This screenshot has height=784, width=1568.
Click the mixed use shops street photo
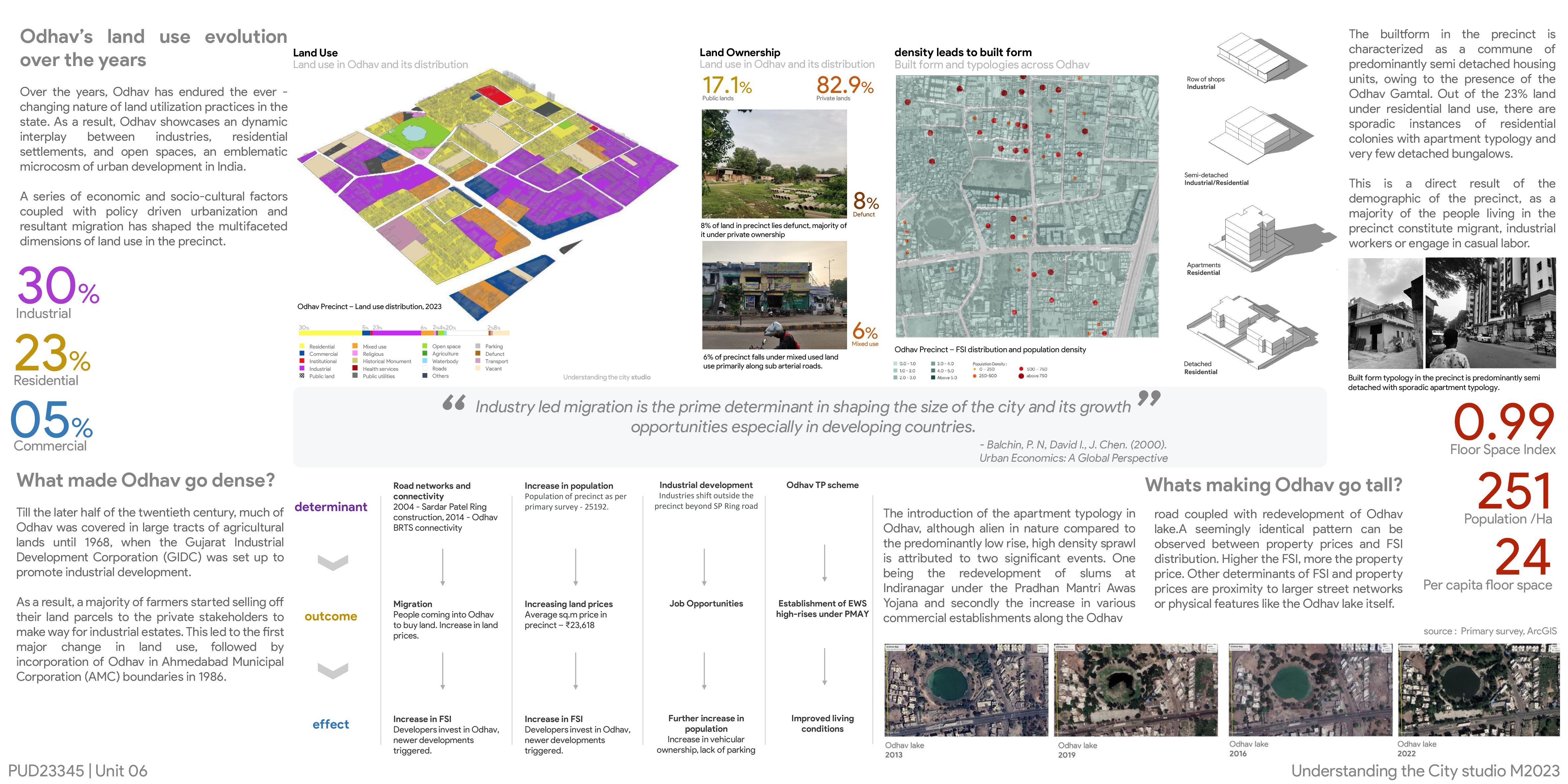tap(774, 295)
